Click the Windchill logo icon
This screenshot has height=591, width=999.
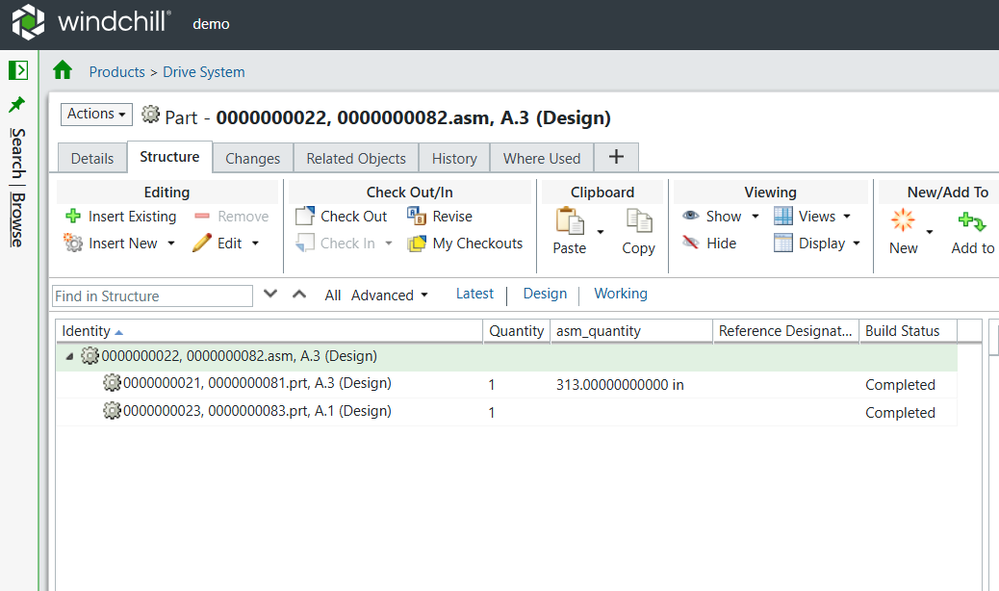coord(29,22)
